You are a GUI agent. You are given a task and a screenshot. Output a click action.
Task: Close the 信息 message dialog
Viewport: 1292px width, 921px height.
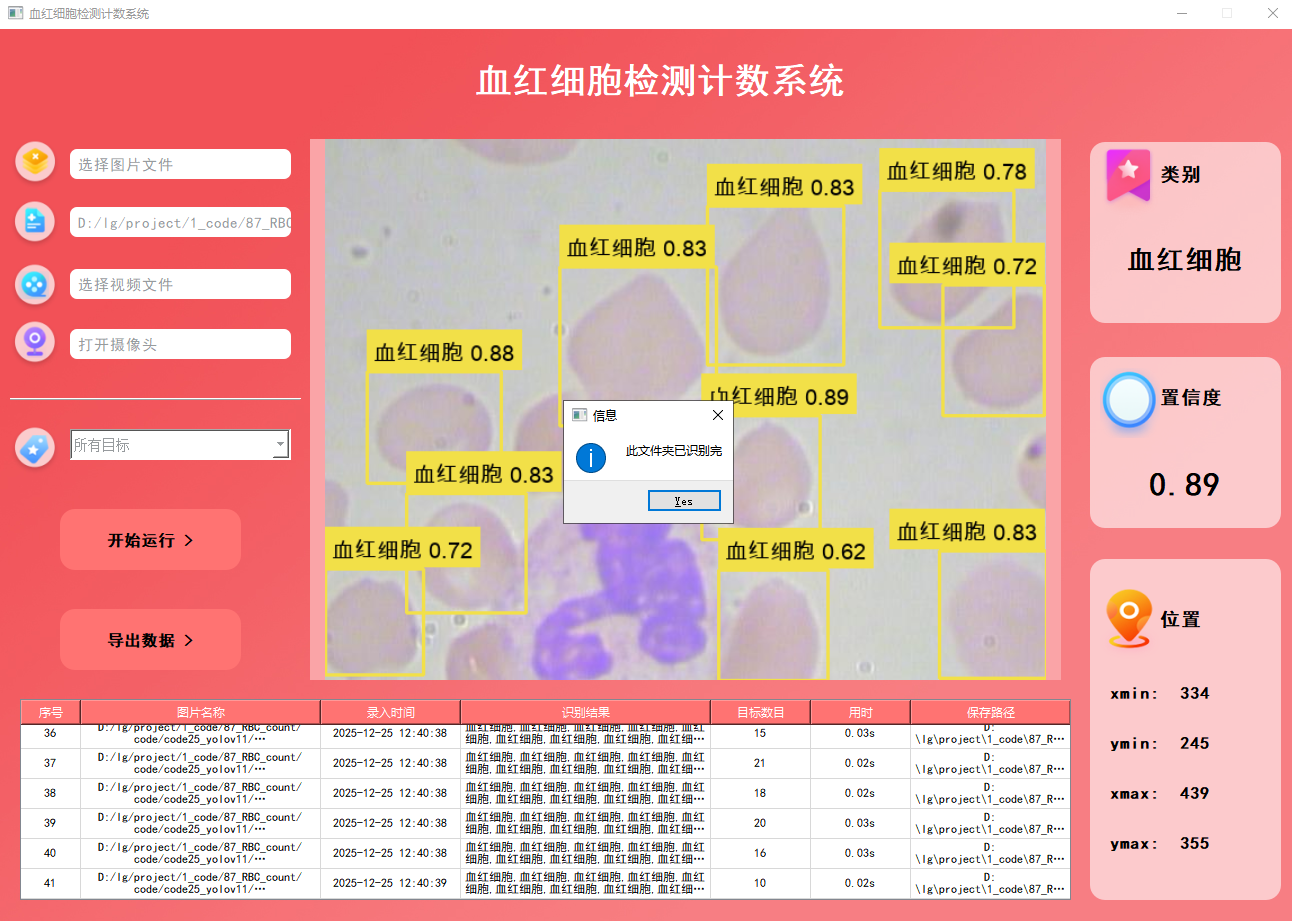(717, 414)
